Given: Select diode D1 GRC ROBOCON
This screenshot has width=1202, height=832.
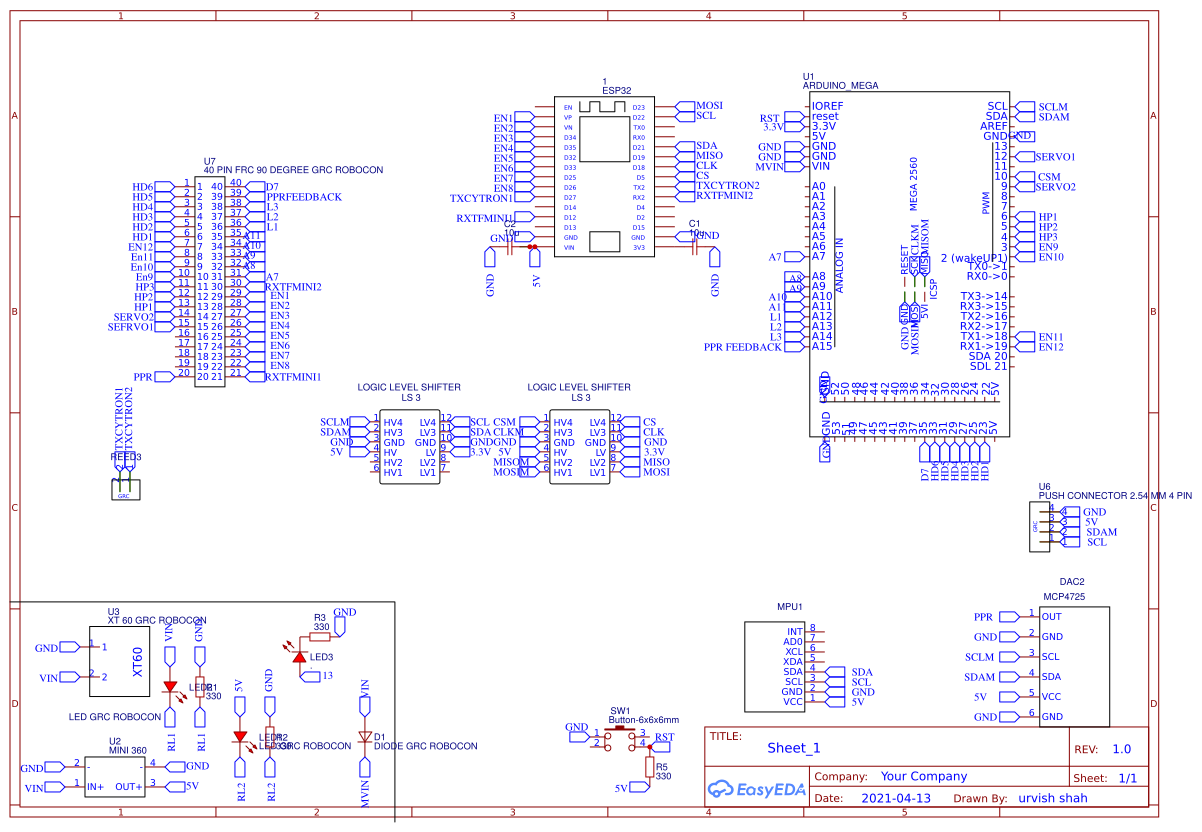Looking at the screenshot, I should pos(363,737).
